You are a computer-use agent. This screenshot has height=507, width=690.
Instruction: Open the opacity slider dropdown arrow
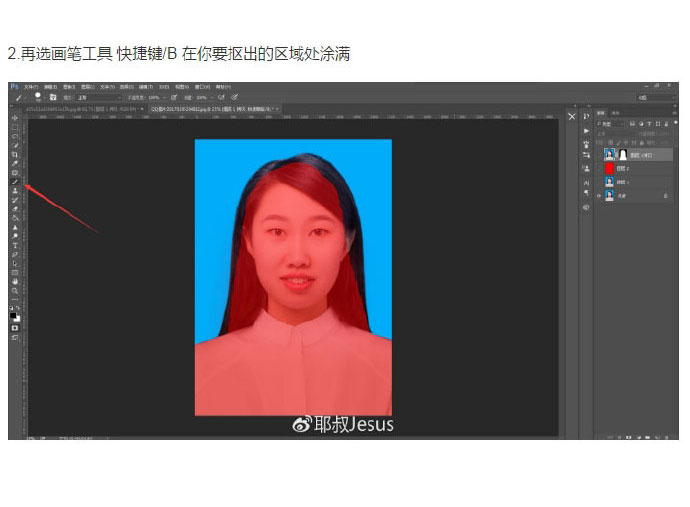164,97
